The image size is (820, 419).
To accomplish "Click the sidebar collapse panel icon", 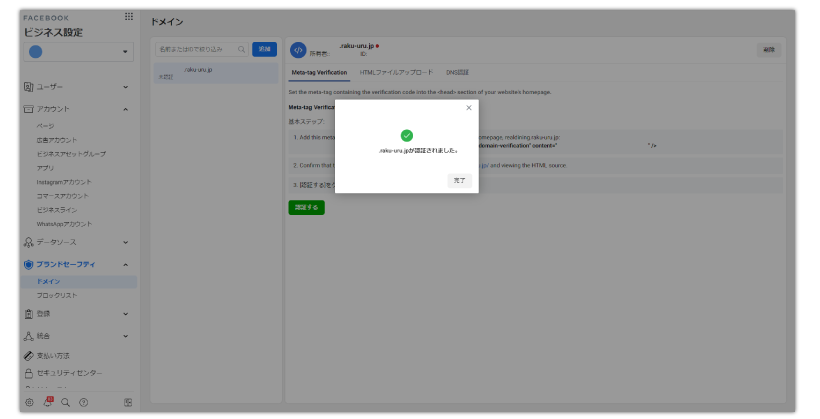I will click(128, 402).
